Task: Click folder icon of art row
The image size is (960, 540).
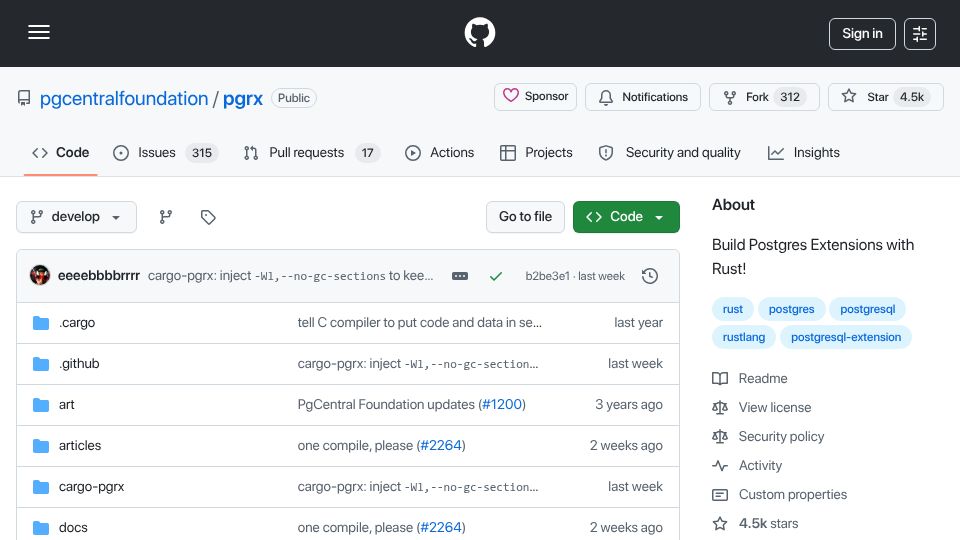Action: pyautogui.click(x=41, y=405)
